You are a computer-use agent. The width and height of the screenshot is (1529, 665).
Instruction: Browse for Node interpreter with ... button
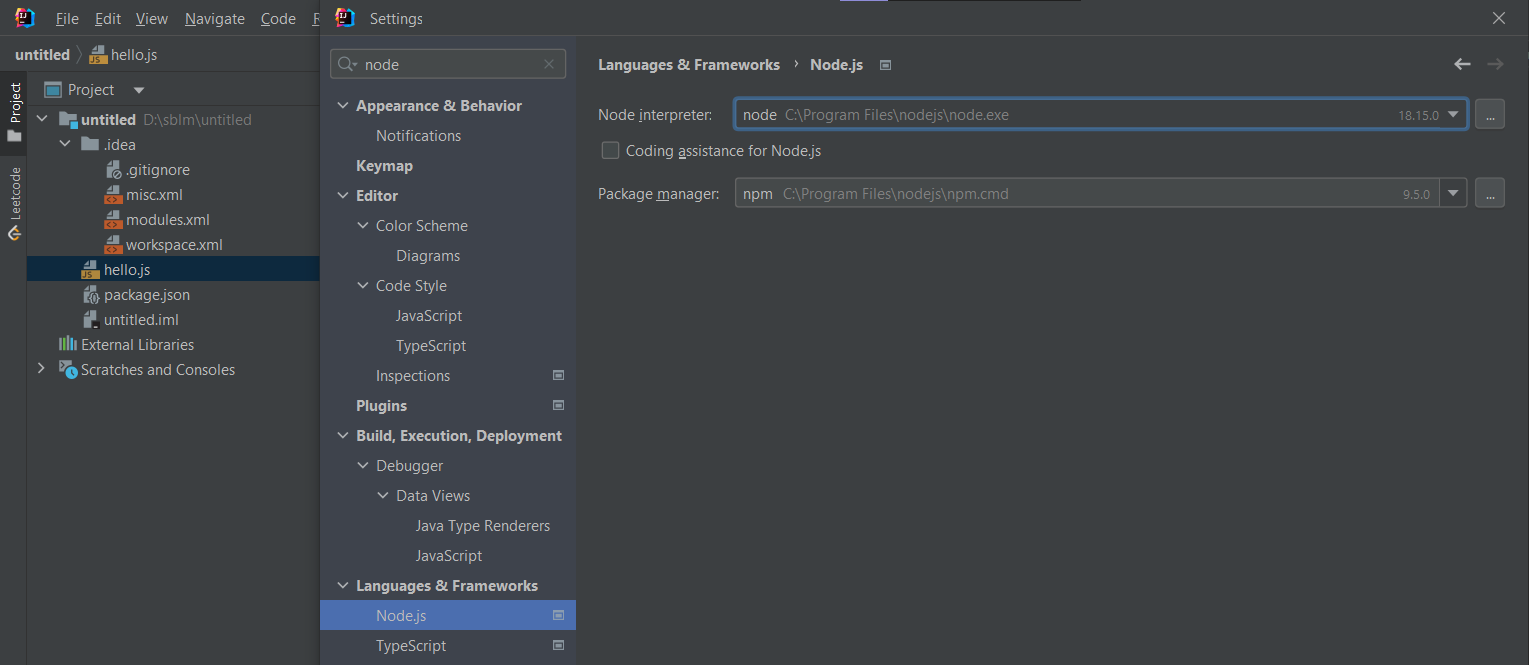click(1489, 114)
